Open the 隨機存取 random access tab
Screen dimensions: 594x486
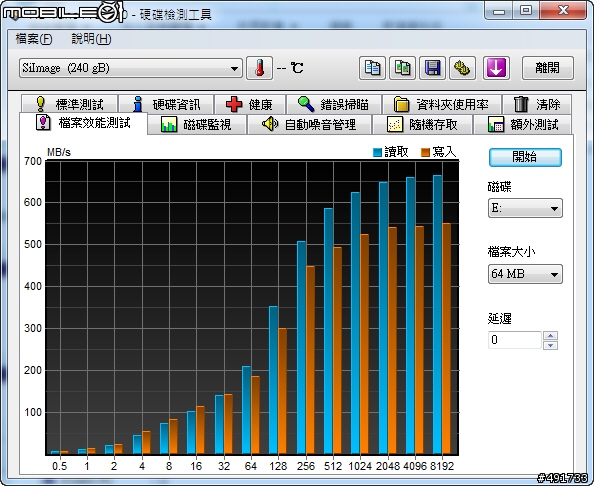pyautogui.click(x=422, y=124)
